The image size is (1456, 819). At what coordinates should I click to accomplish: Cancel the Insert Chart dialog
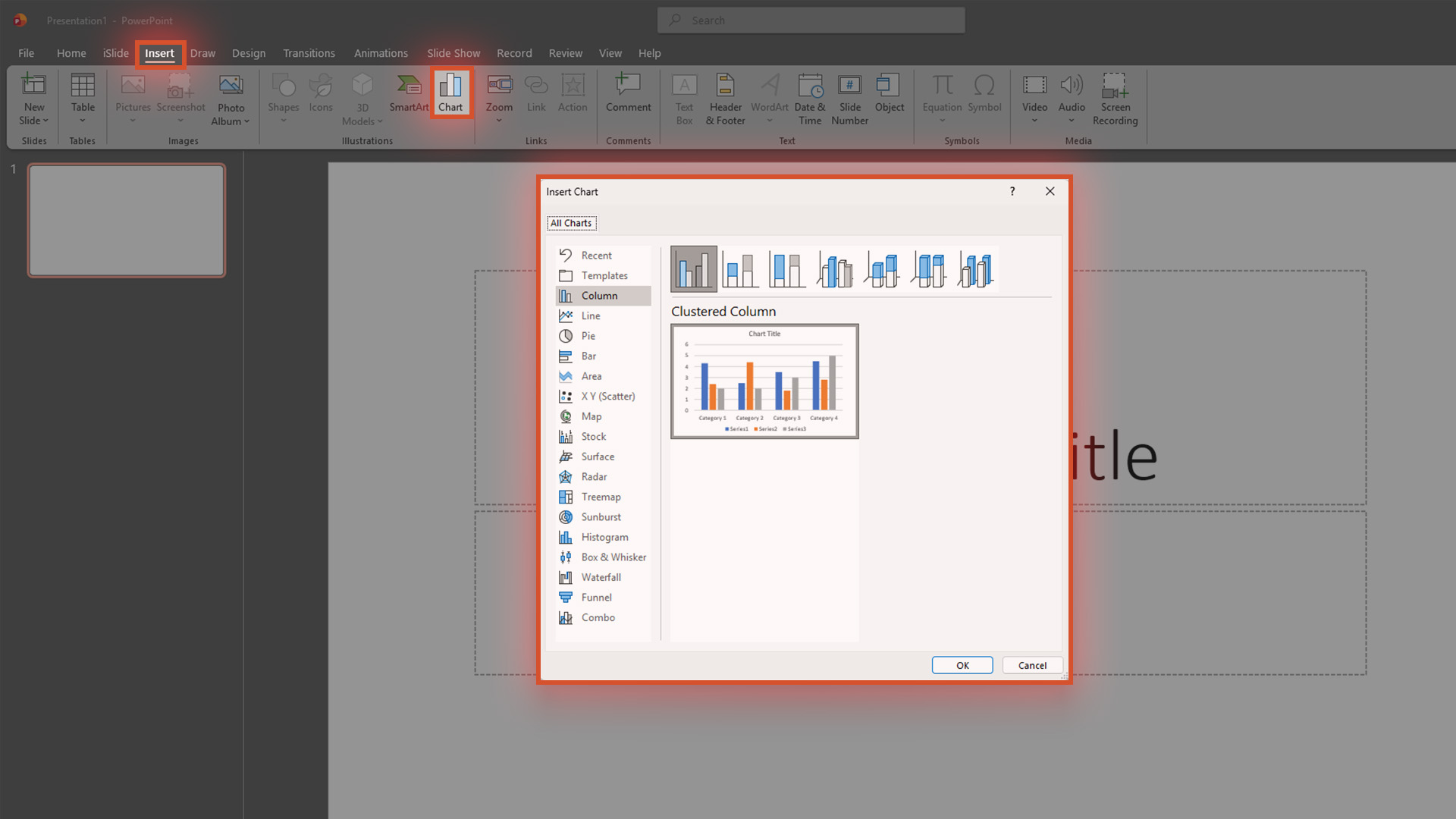point(1032,665)
